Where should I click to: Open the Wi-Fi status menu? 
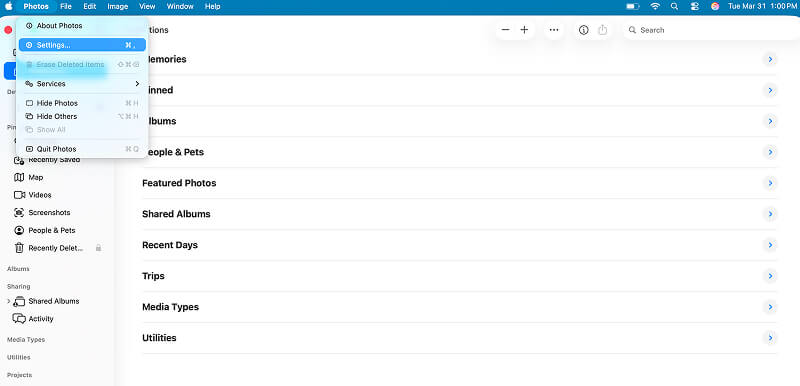point(655,7)
